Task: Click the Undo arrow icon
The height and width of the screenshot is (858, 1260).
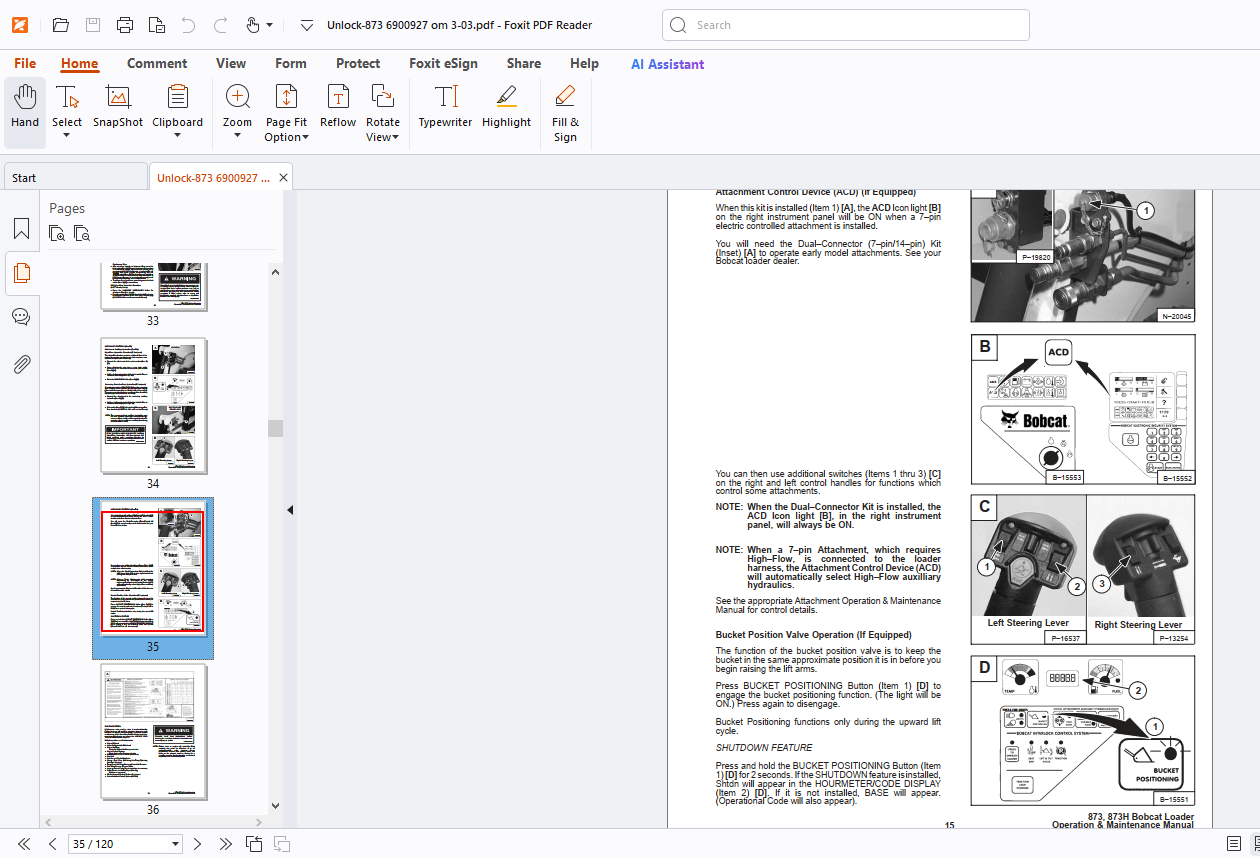Action: (x=188, y=25)
